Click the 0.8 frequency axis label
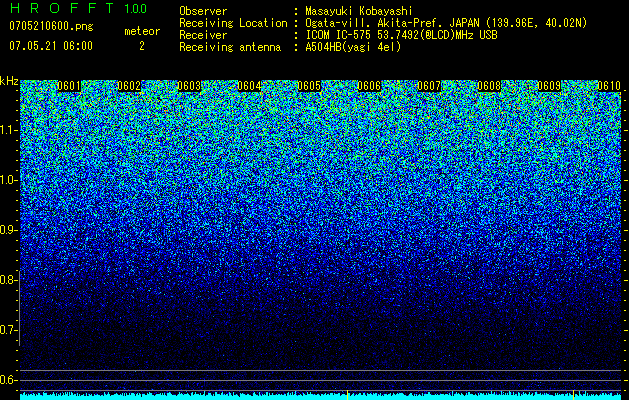The image size is (629, 400). point(7,280)
